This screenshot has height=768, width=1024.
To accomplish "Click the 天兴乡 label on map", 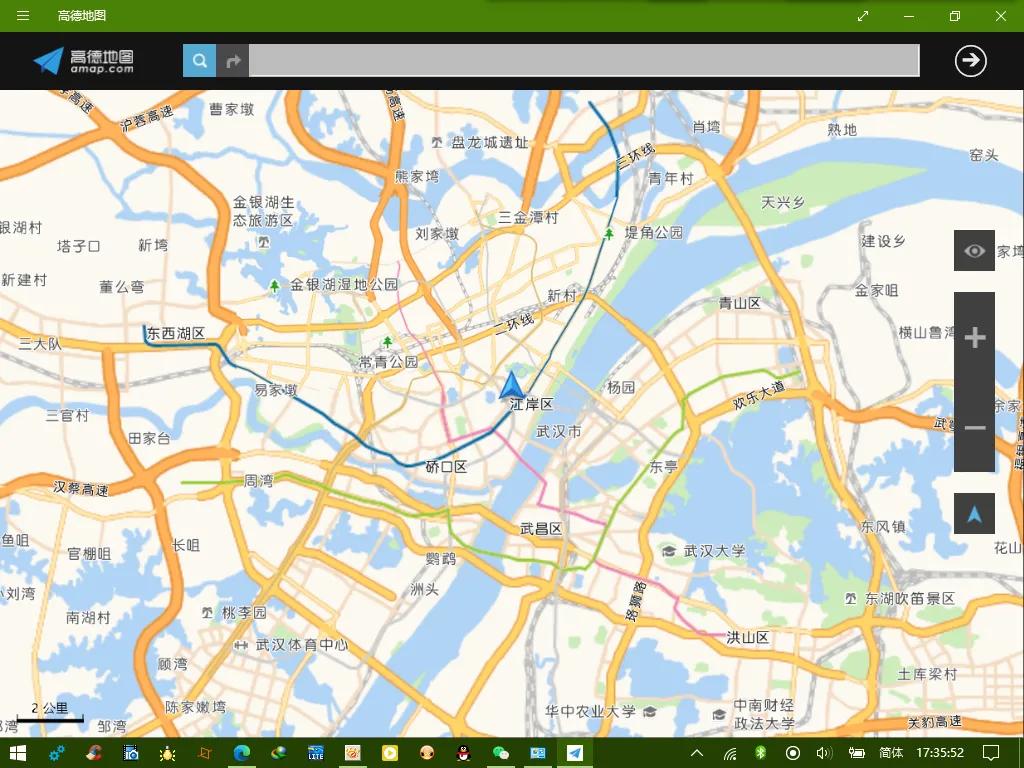I will click(x=782, y=202).
